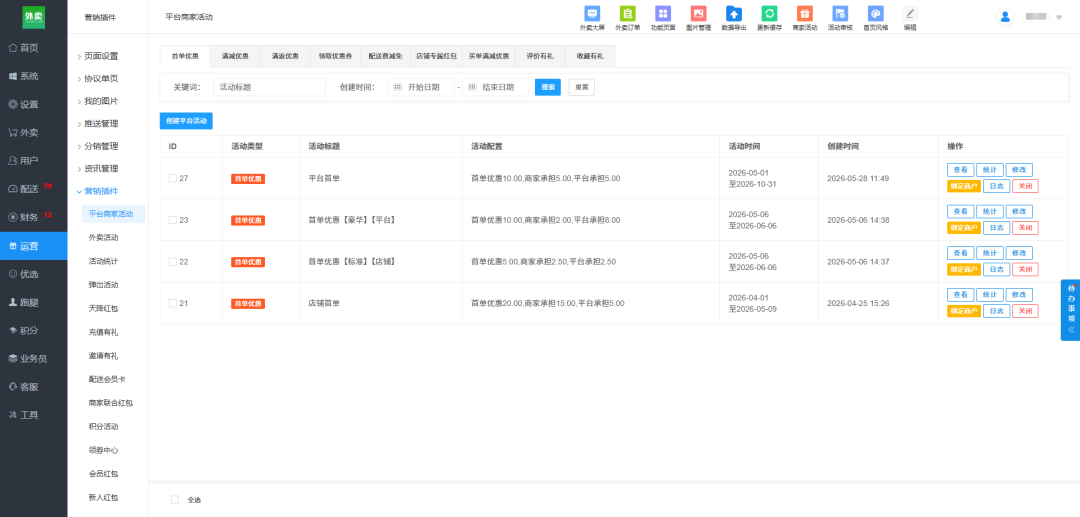Open the 外卖大屏 toolbar icon

tap(592, 13)
